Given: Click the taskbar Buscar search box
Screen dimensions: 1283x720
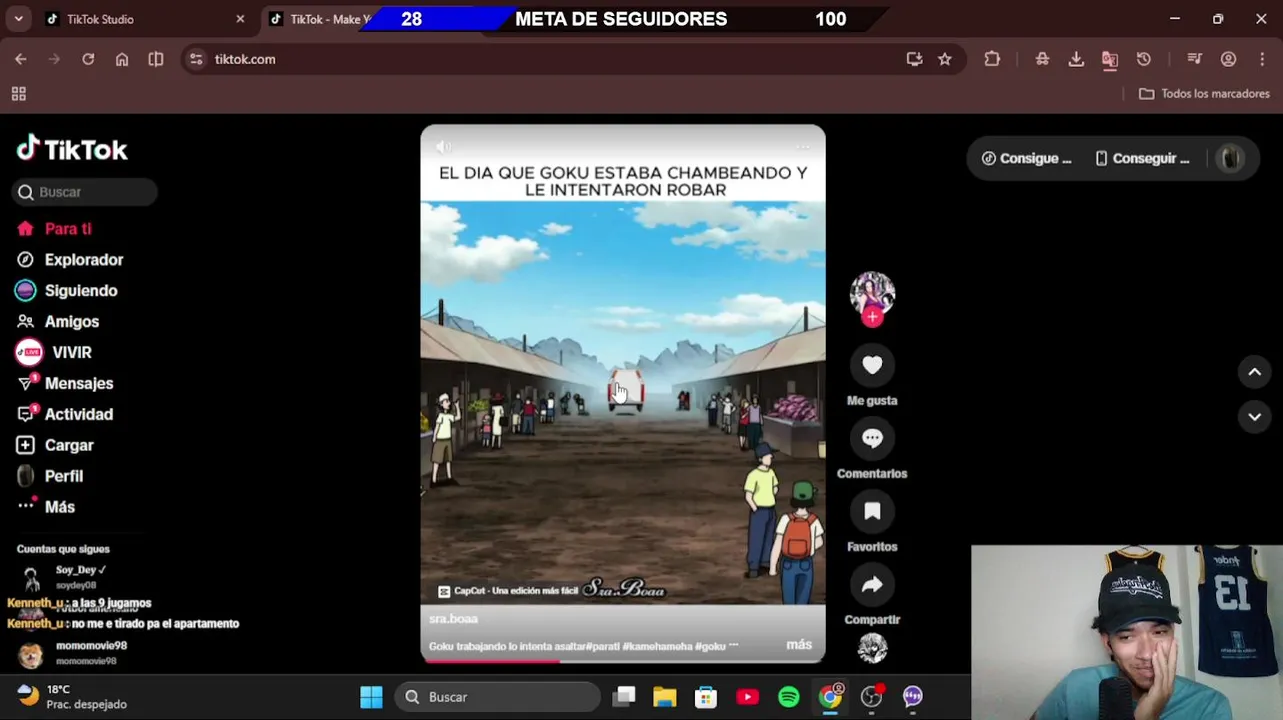Looking at the screenshot, I should tap(497, 697).
